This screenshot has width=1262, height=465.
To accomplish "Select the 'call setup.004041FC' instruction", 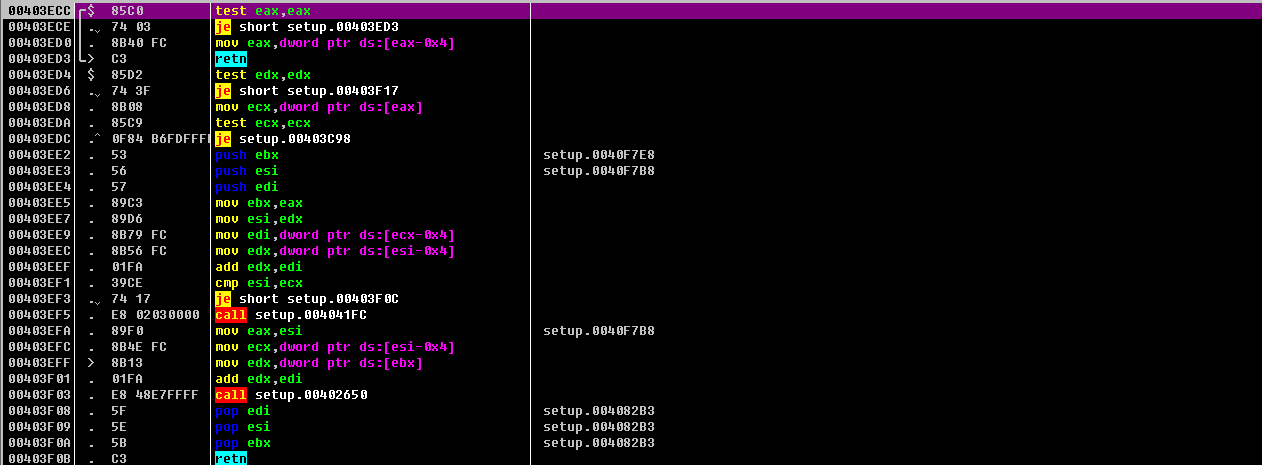I will click(x=291, y=315).
